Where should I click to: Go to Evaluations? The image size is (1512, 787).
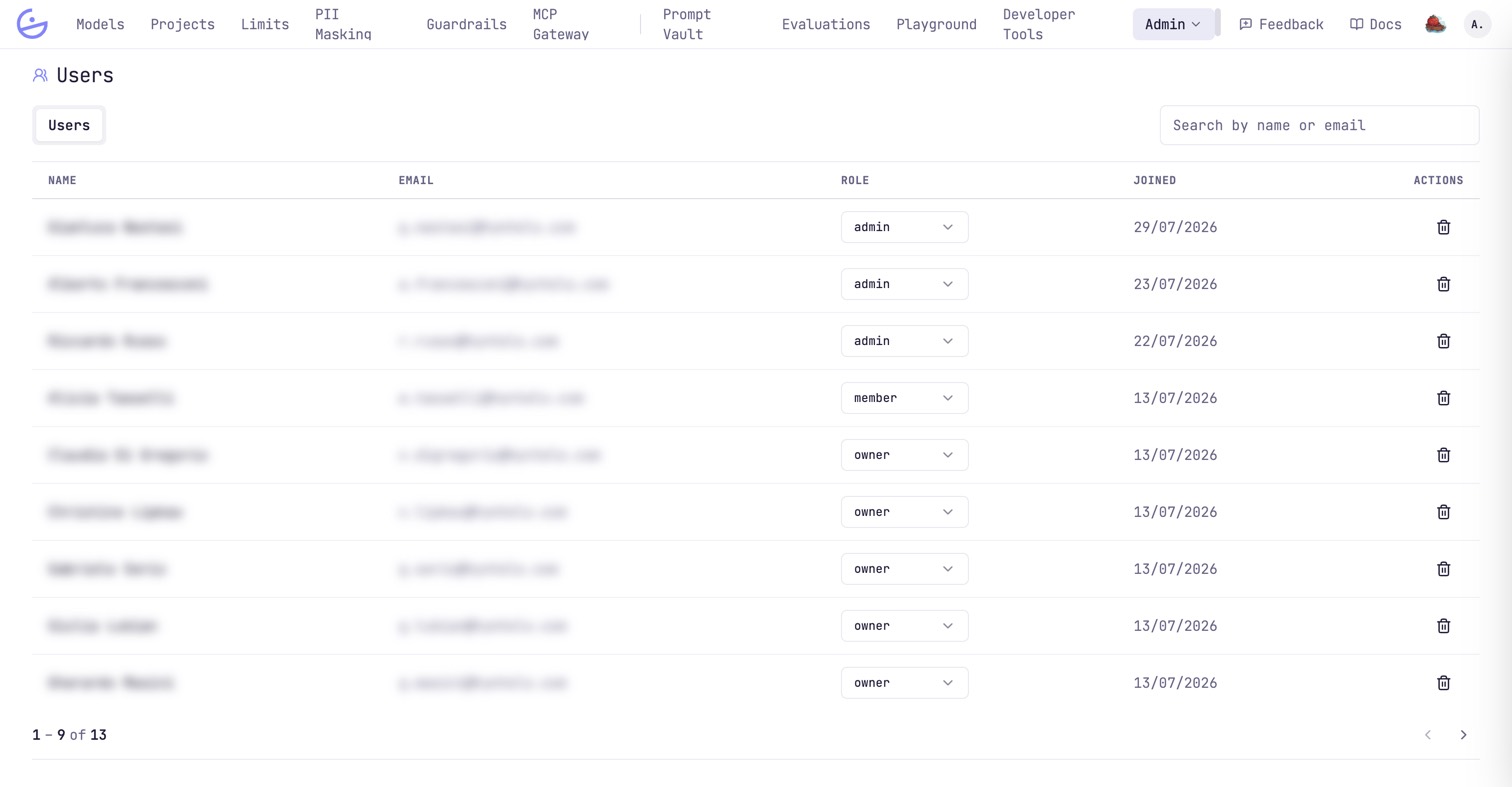point(826,24)
